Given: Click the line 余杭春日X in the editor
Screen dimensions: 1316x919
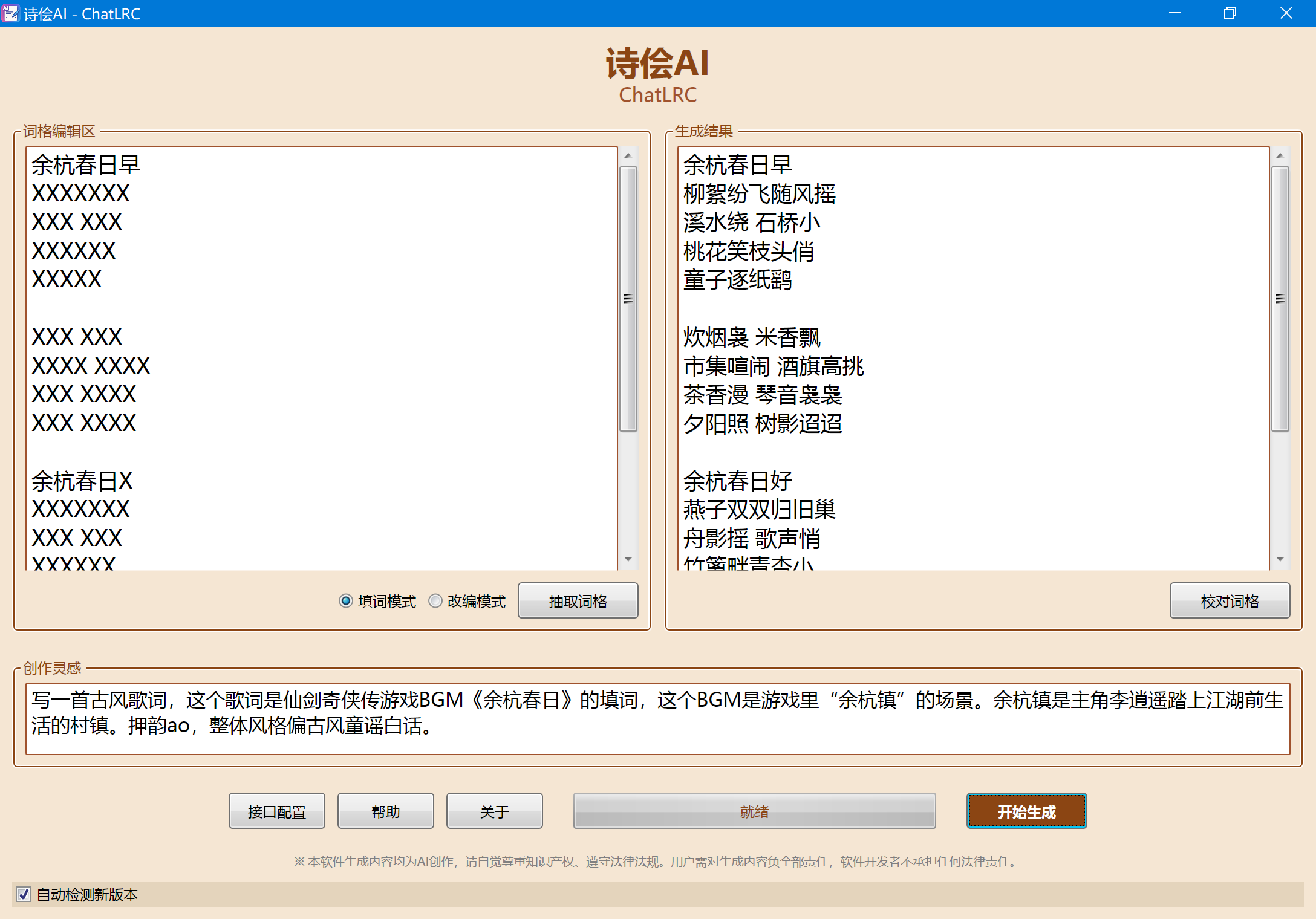Looking at the screenshot, I should [x=82, y=481].
